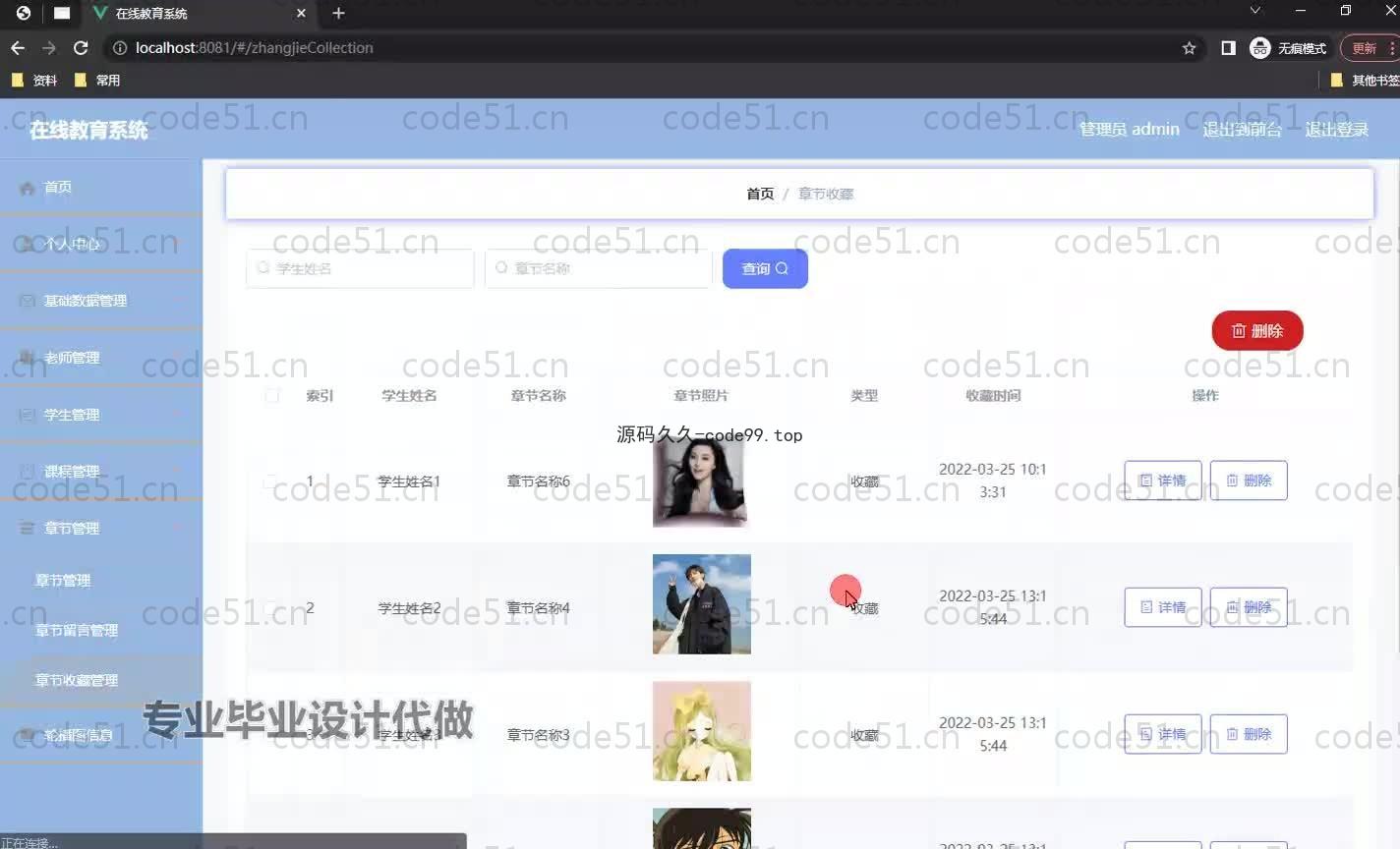
Task: Click cell 学生姓名2
Action: 409,608
